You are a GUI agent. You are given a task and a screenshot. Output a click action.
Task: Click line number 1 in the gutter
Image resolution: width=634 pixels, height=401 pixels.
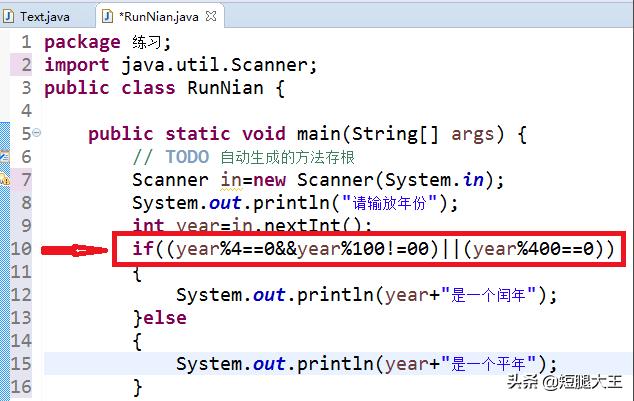(x=26, y=42)
